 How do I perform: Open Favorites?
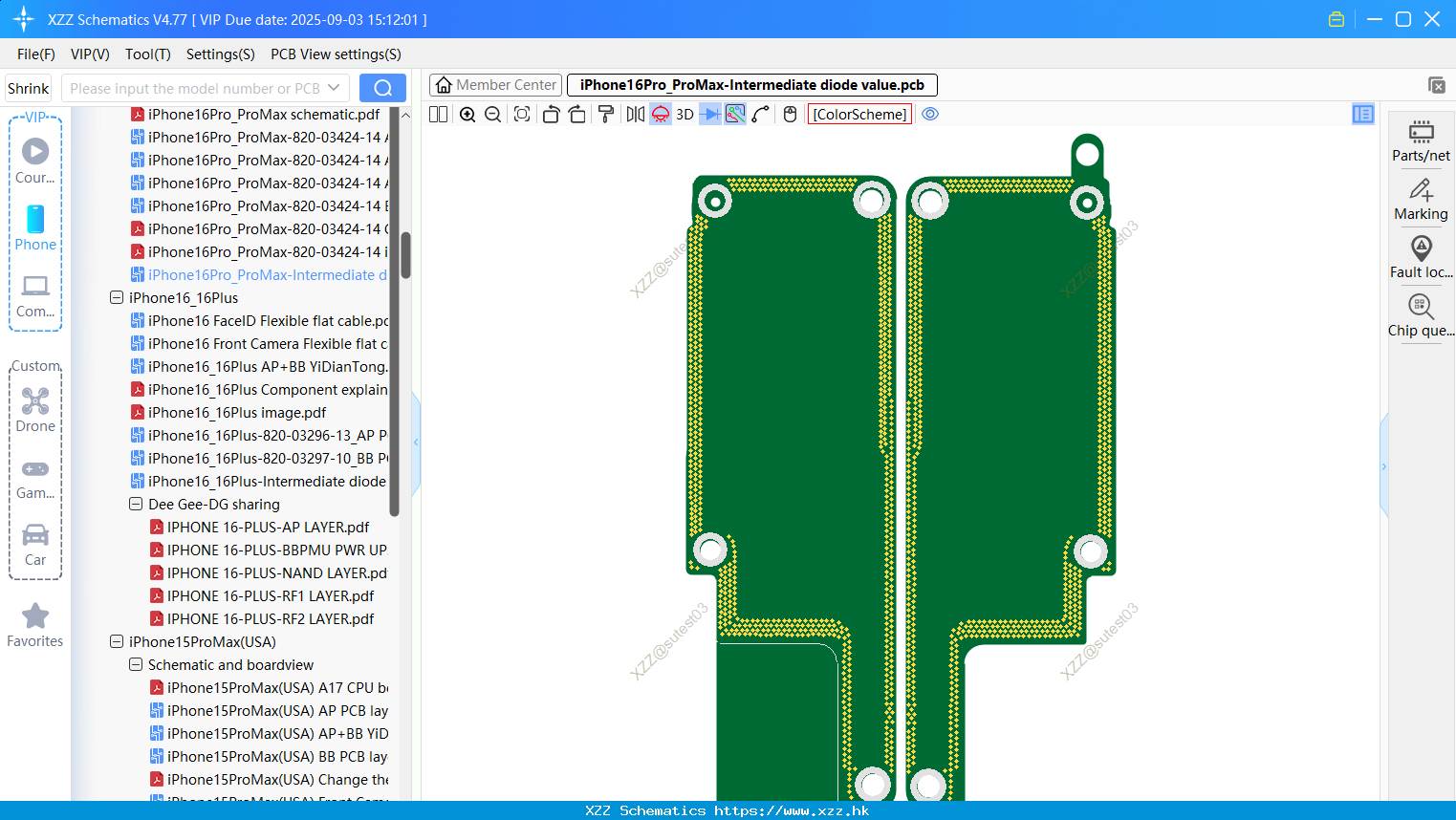tap(35, 626)
